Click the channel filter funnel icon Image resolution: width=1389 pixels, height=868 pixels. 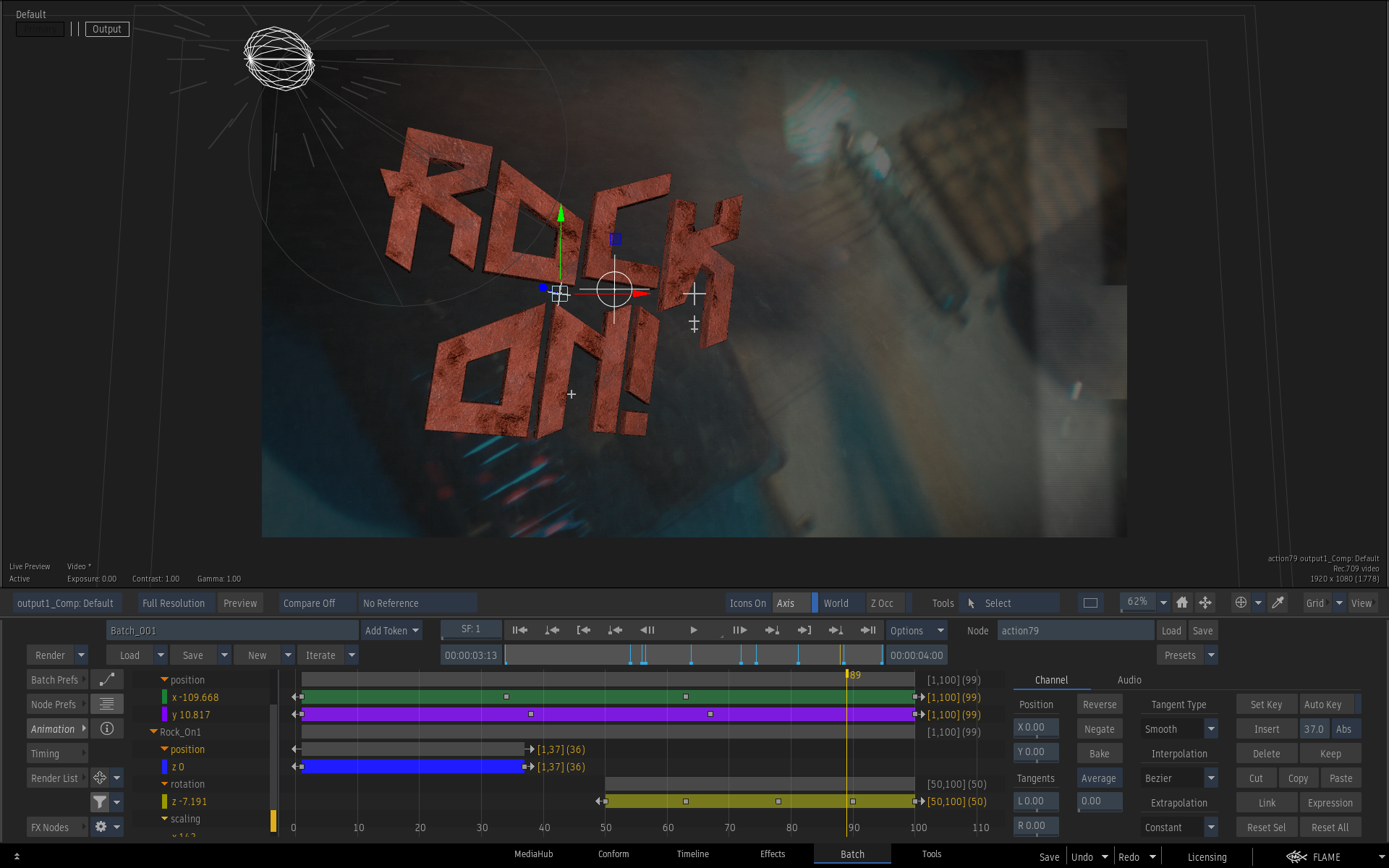[x=100, y=802]
